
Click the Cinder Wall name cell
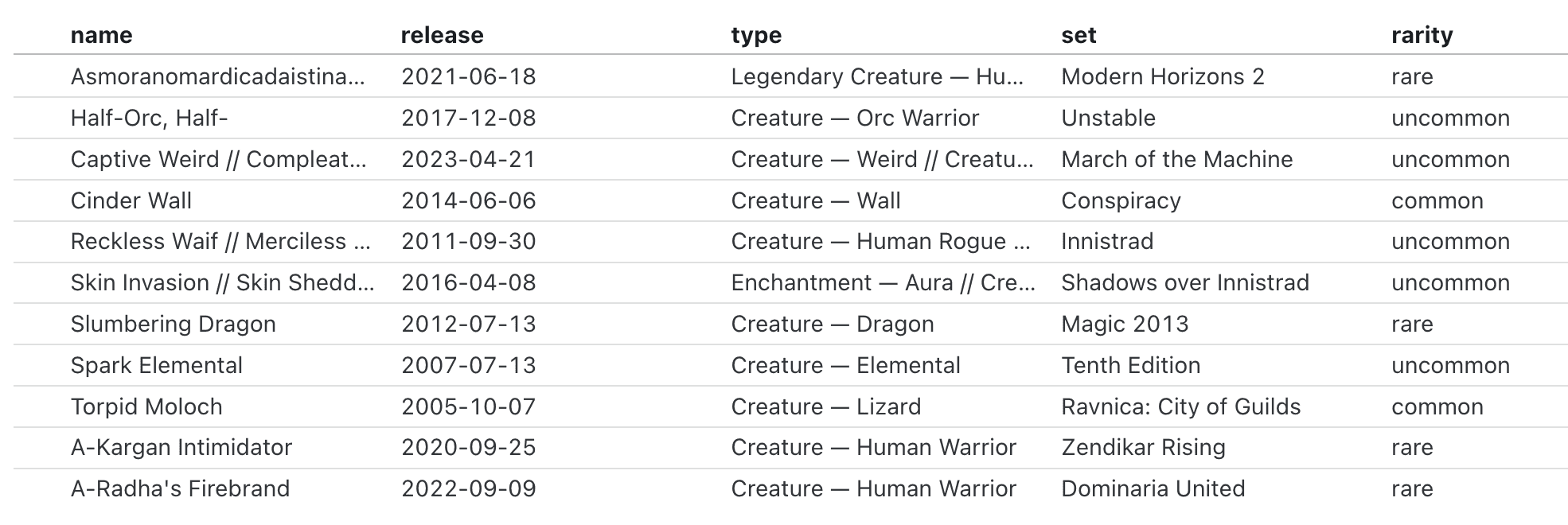coord(131,200)
